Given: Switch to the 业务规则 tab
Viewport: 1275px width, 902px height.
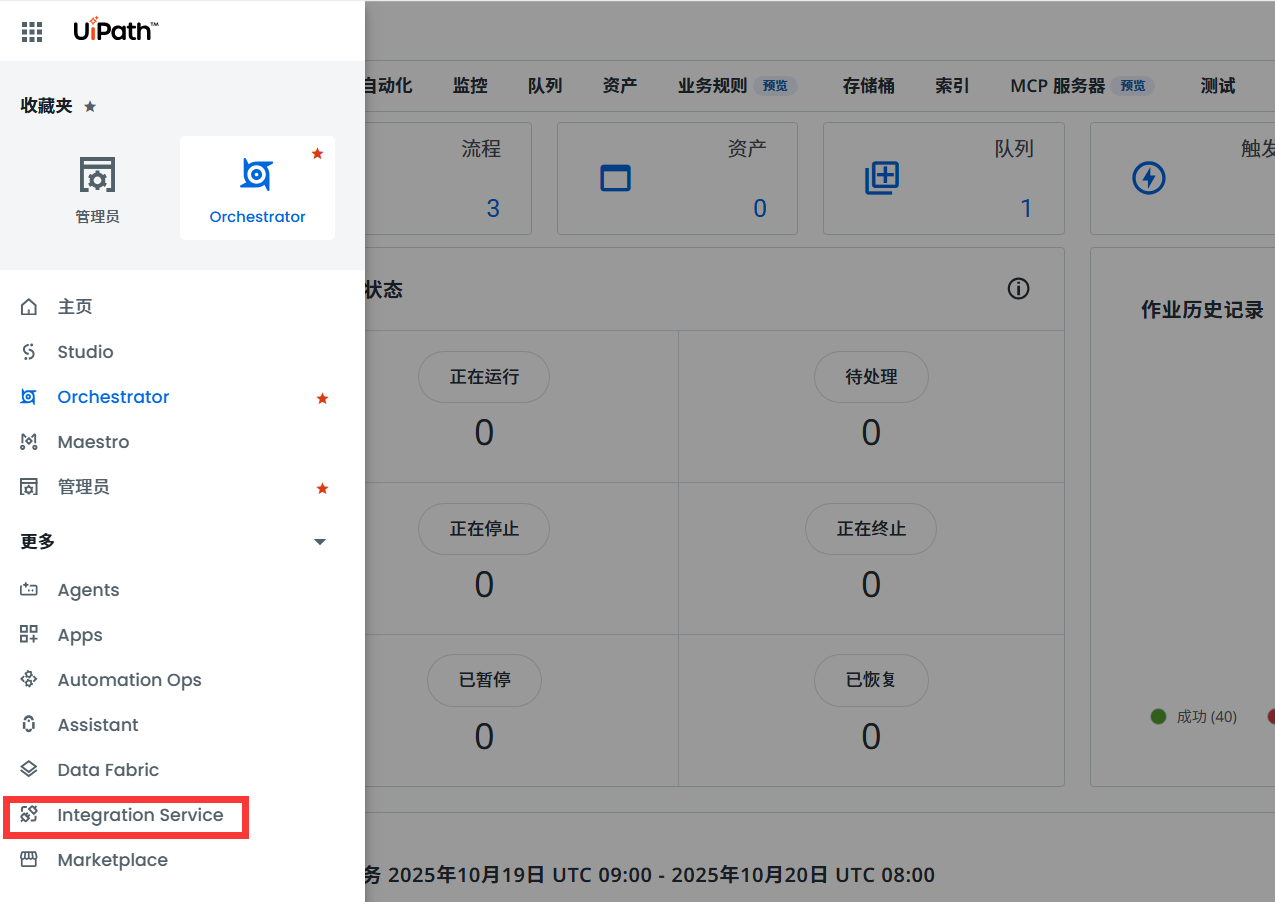Looking at the screenshot, I should (x=712, y=86).
